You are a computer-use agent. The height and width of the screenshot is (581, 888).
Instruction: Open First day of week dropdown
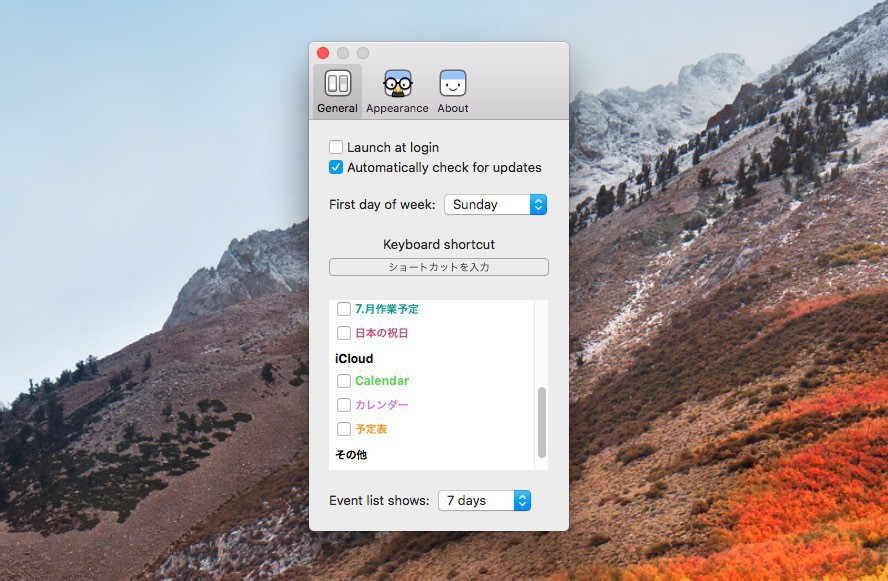coord(496,204)
